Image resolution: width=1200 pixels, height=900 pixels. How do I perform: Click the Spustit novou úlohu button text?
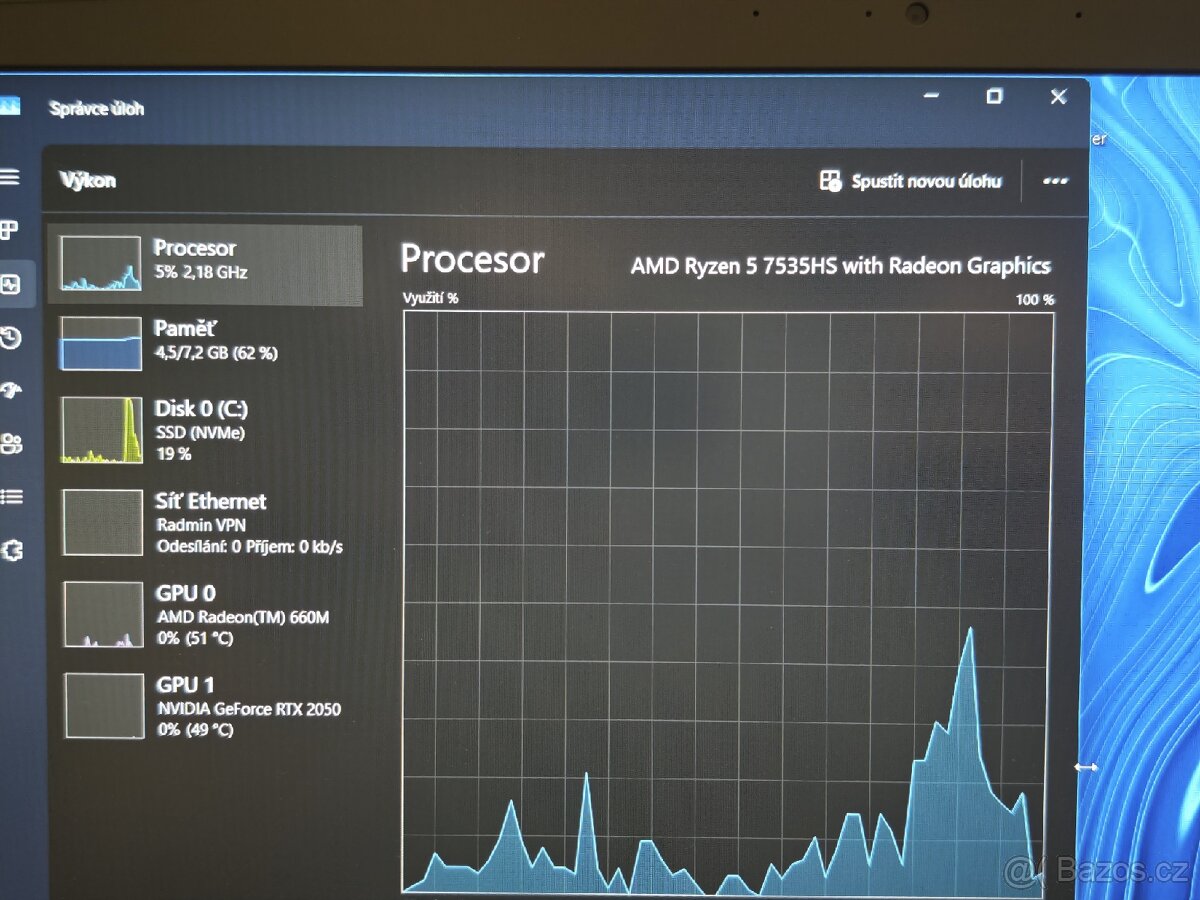pyautogui.click(x=926, y=181)
